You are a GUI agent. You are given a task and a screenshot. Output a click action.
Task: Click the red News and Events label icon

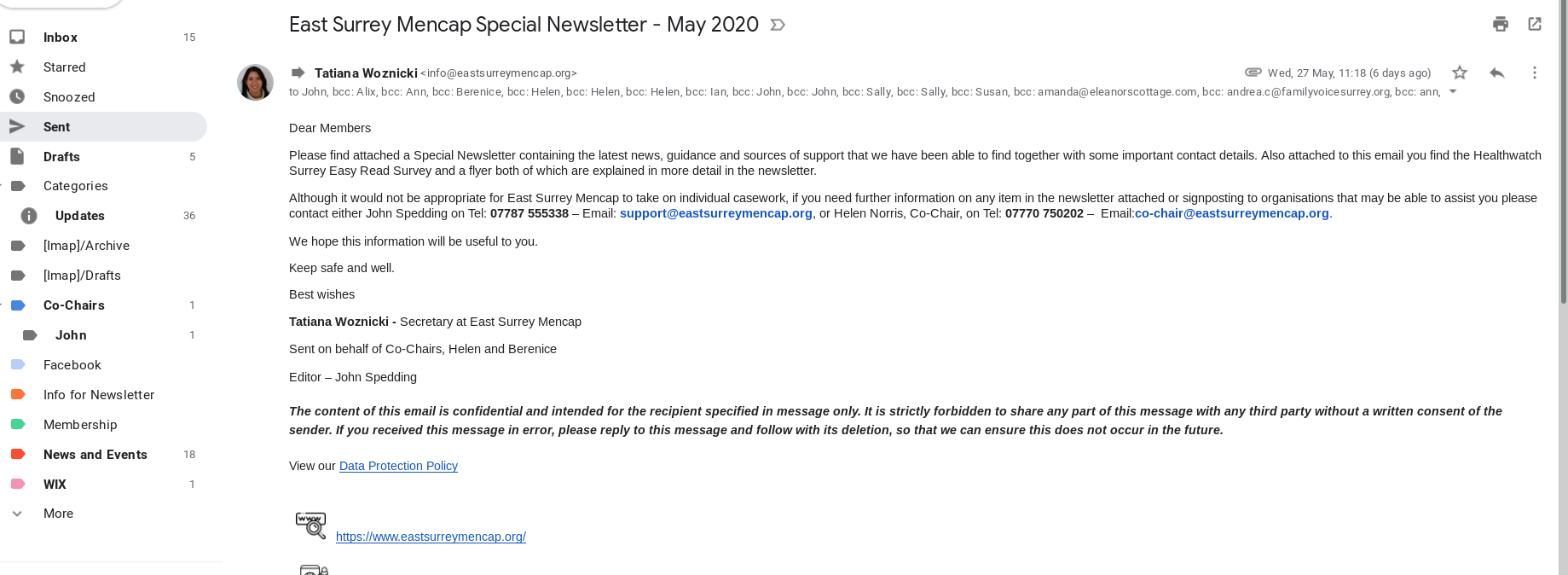[18, 455]
